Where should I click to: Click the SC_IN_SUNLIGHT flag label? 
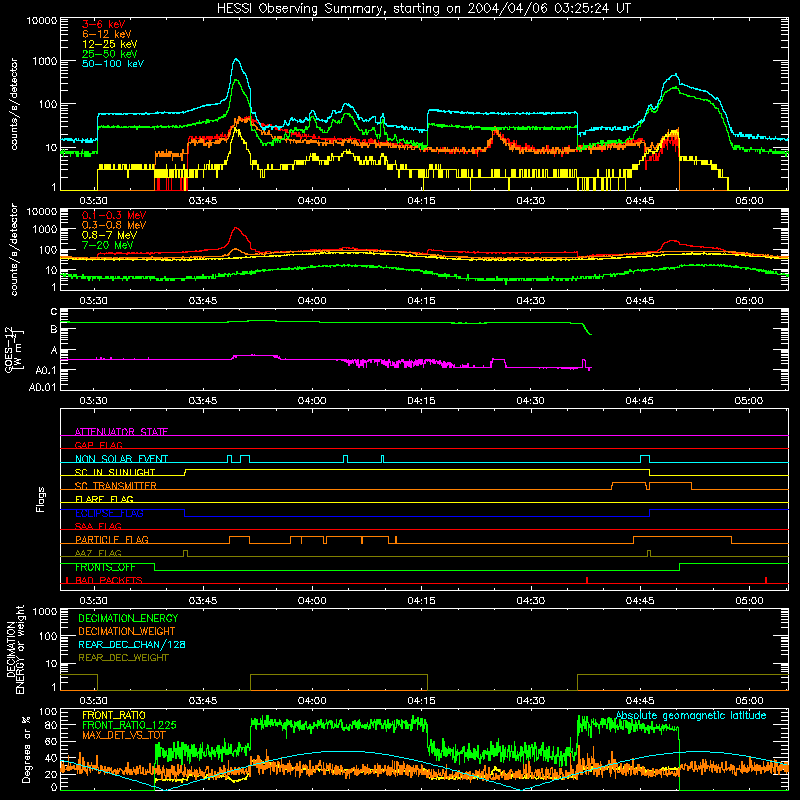click(x=115, y=472)
